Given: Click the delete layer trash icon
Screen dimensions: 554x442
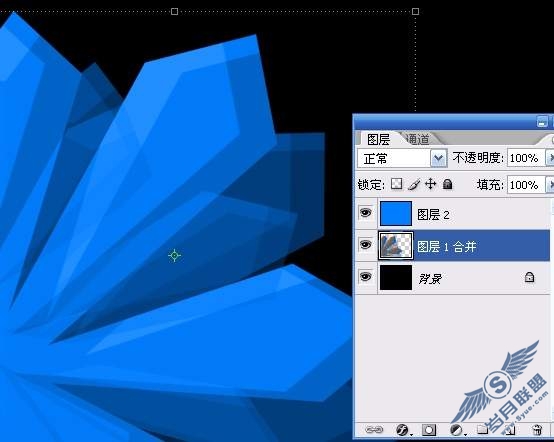Looking at the screenshot, I should coord(537,430).
